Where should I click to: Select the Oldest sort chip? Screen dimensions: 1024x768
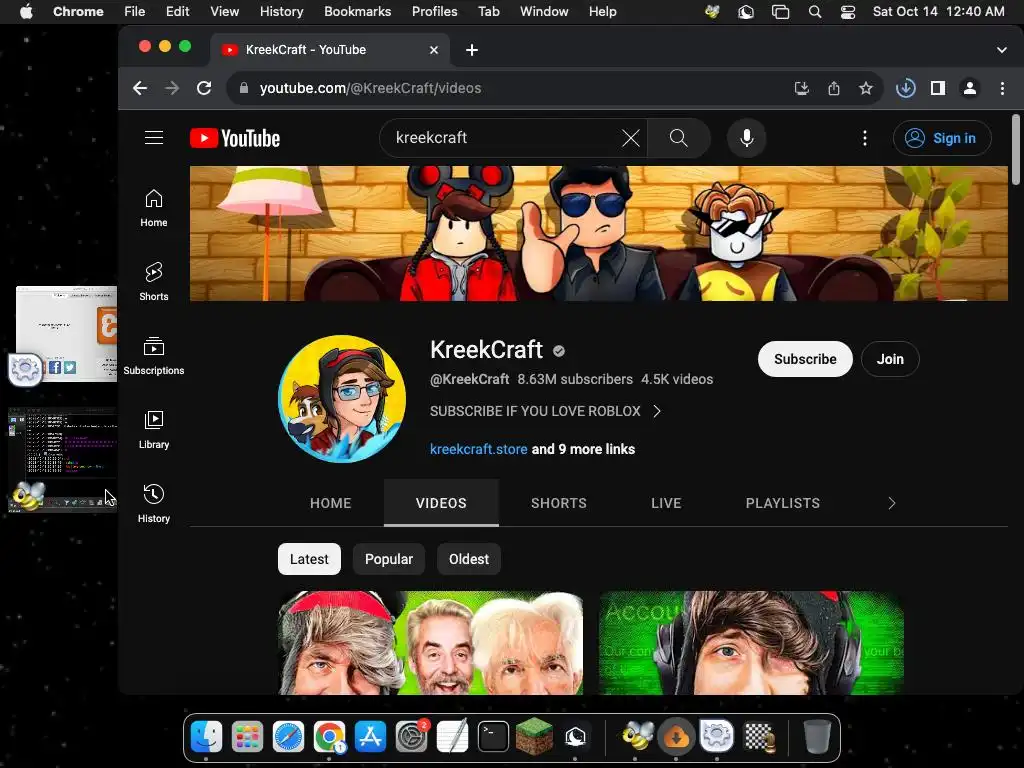coord(468,559)
